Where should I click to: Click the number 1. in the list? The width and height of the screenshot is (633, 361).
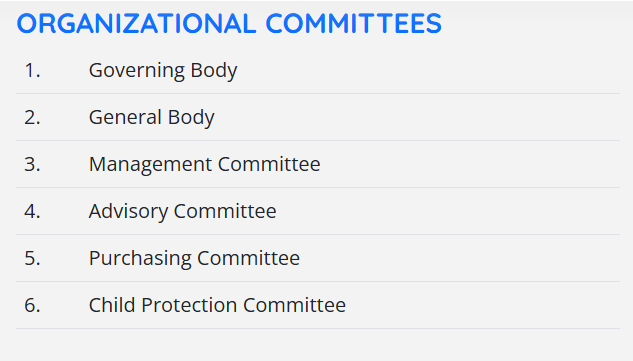pyautogui.click(x=32, y=71)
